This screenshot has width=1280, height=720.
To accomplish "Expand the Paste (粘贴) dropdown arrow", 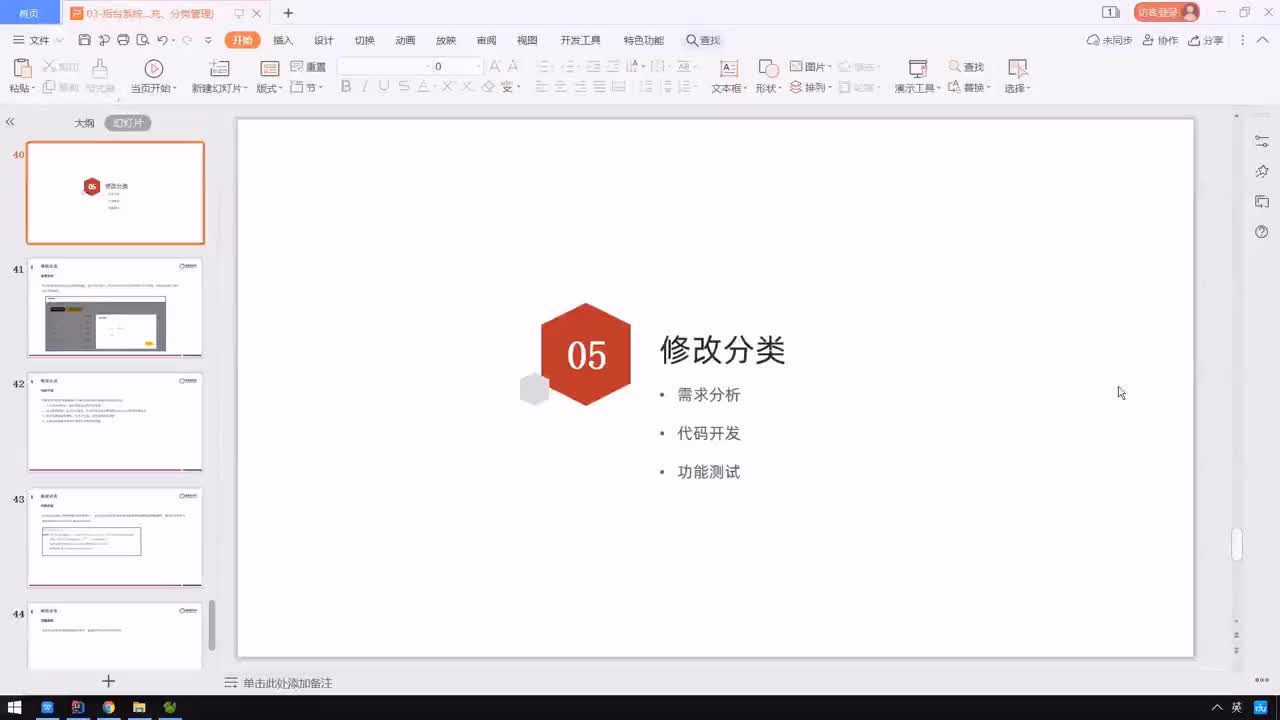I will tap(34, 88).
